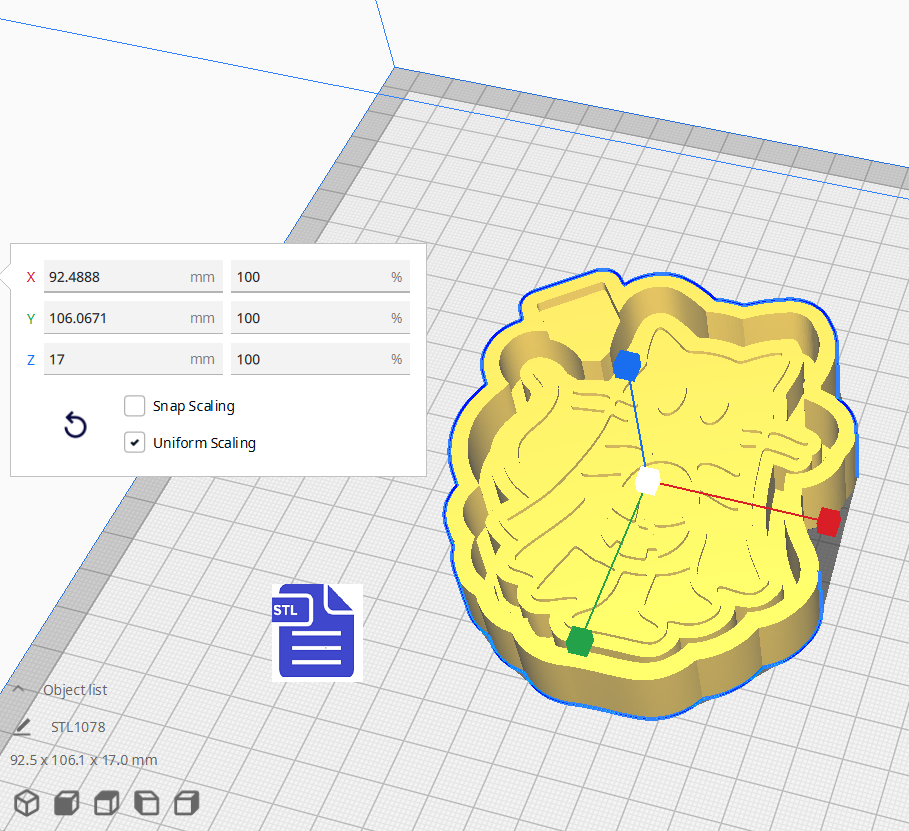Collapse the Object list panel
Viewport: 909px width, 831px height.
(18, 689)
